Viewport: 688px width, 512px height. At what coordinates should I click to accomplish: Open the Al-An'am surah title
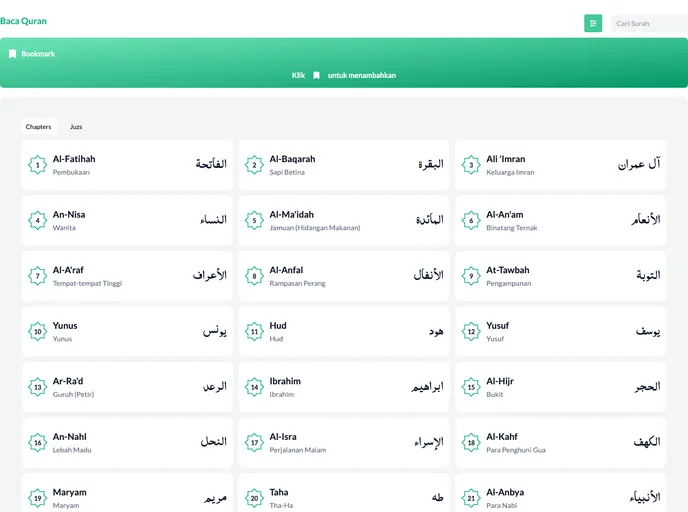pos(505,215)
